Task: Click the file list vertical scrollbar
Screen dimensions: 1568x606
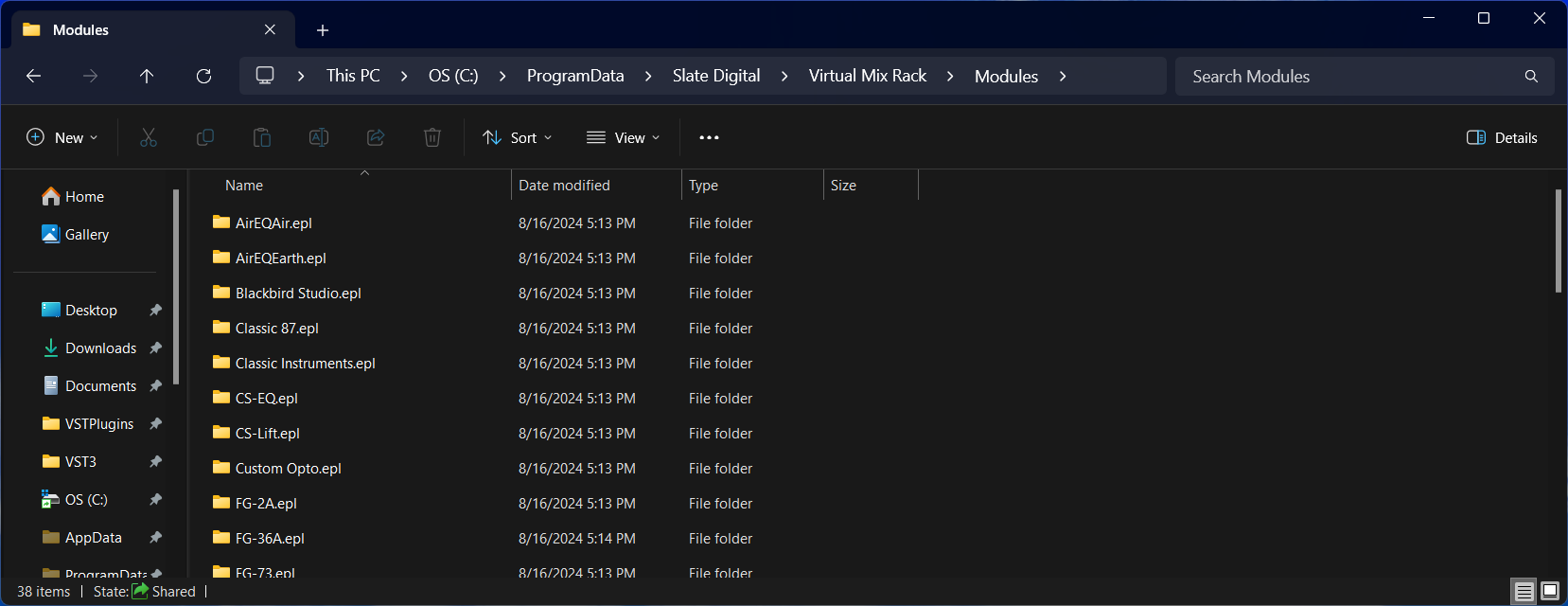Action: tap(1558, 241)
